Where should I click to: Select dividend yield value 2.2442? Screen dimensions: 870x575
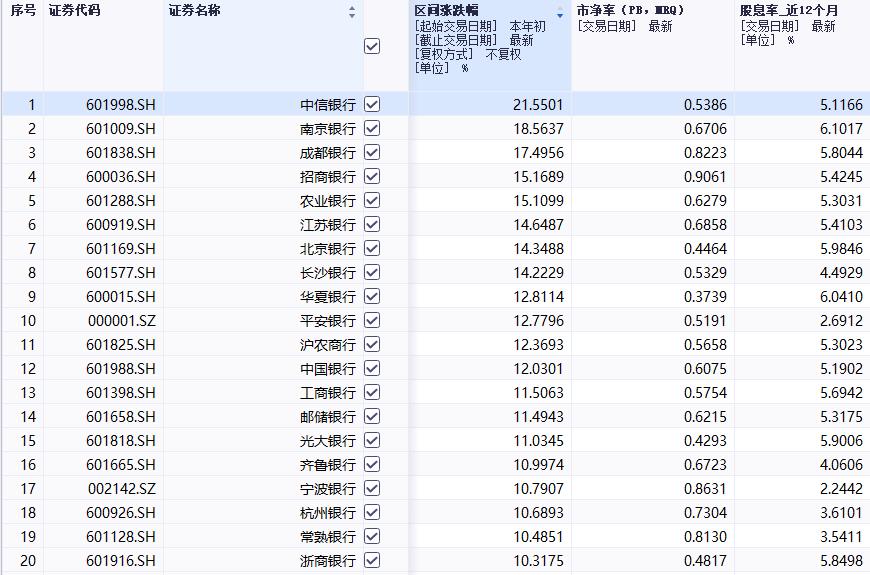[841, 488]
